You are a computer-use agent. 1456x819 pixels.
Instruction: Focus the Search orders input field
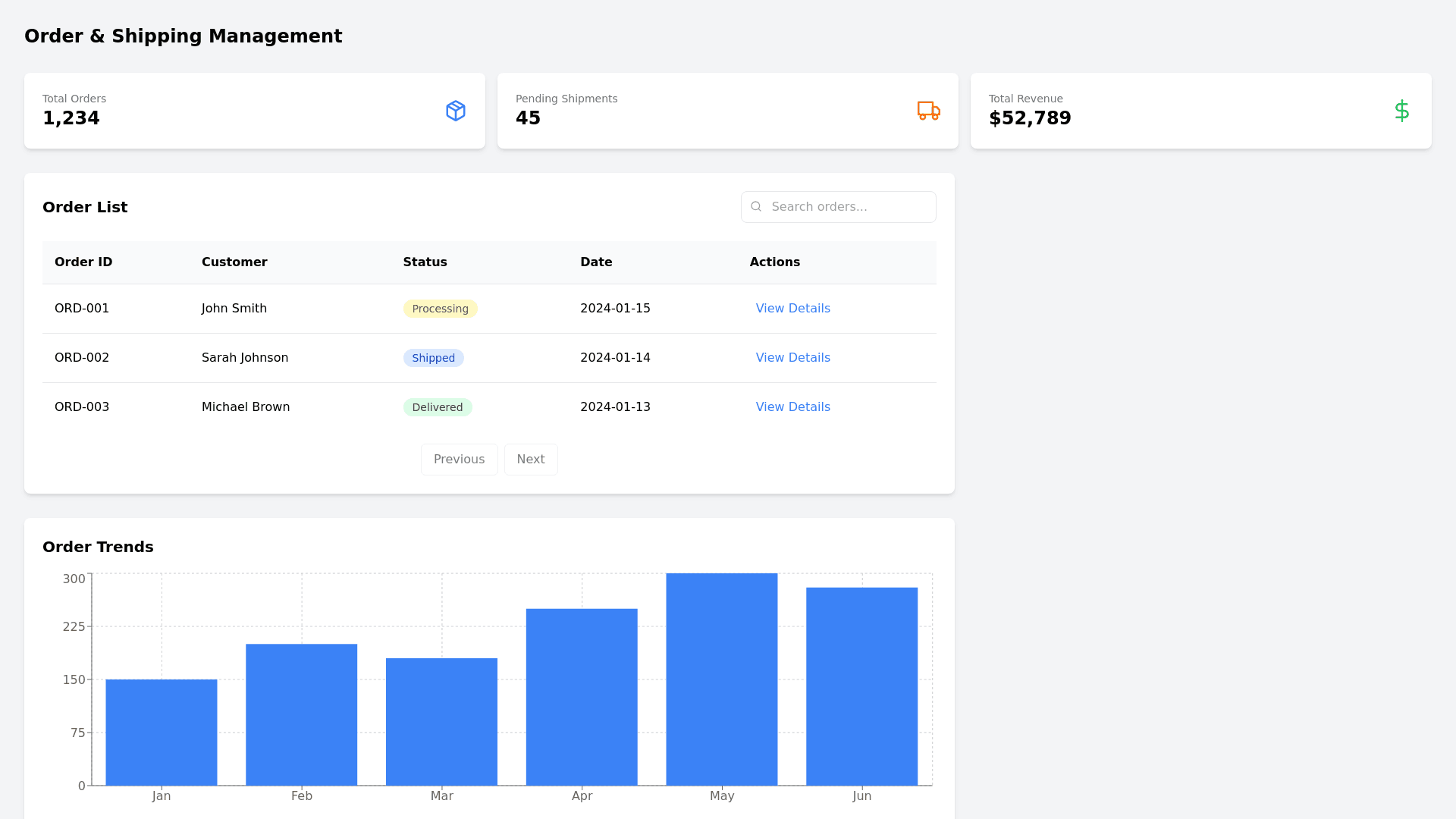tap(848, 207)
